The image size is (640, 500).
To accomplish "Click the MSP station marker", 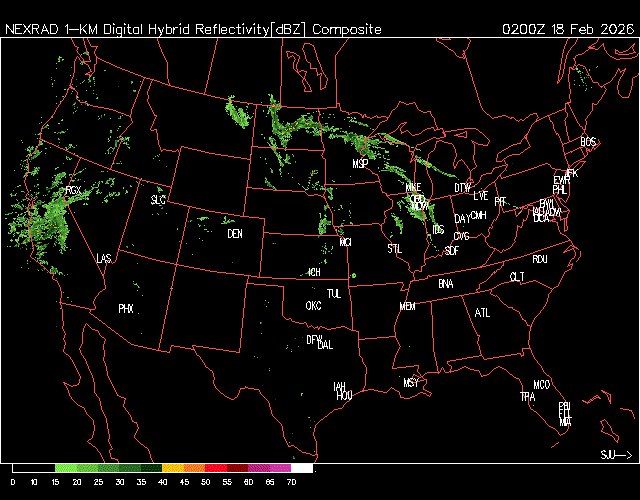I will click(x=361, y=163).
